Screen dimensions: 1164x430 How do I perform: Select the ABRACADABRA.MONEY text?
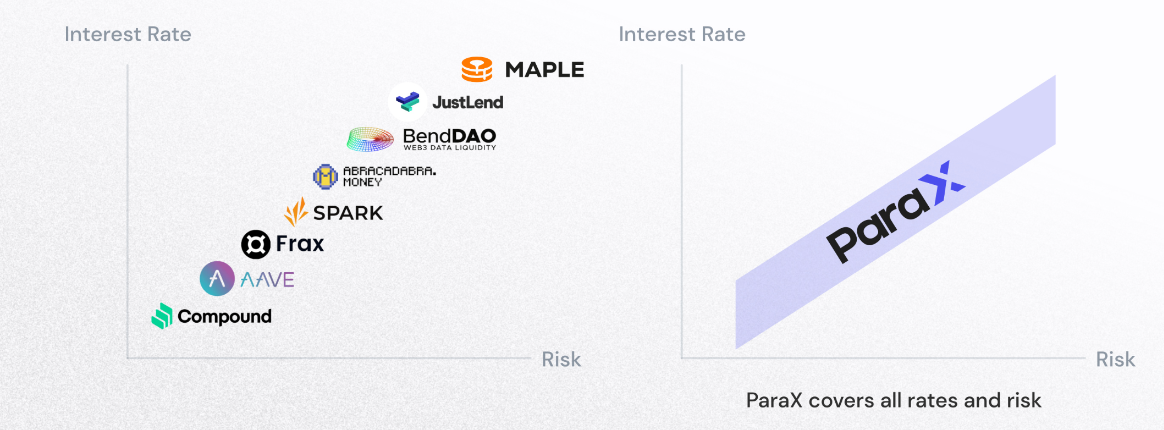390,177
